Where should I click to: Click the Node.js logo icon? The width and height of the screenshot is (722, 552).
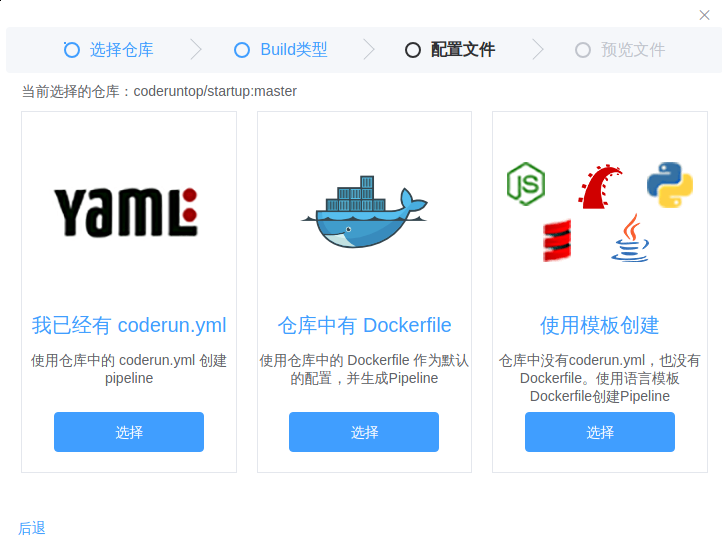(526, 184)
